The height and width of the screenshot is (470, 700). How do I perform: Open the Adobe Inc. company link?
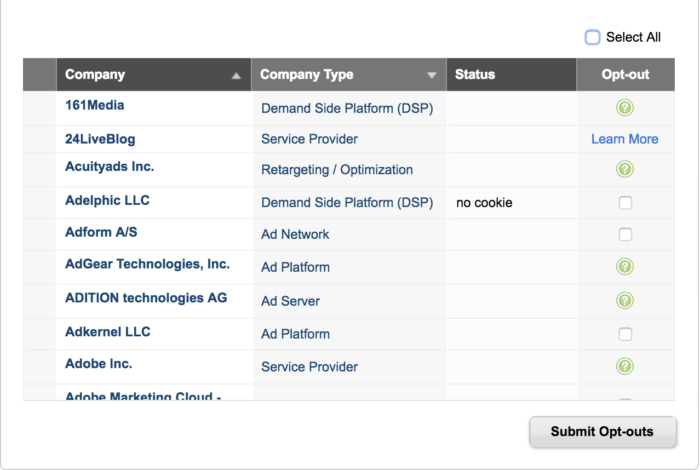point(99,364)
